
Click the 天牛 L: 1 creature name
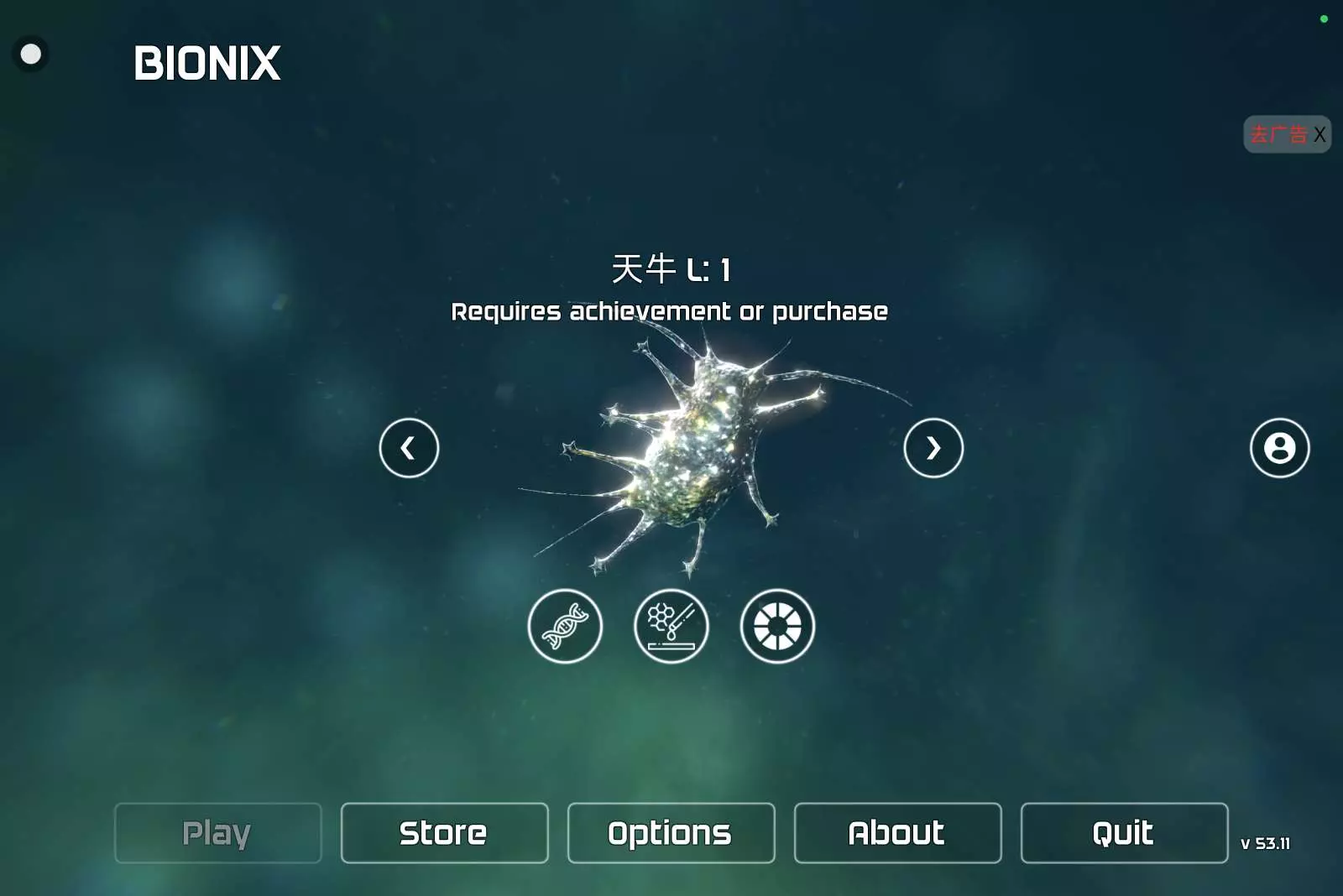[671, 269]
